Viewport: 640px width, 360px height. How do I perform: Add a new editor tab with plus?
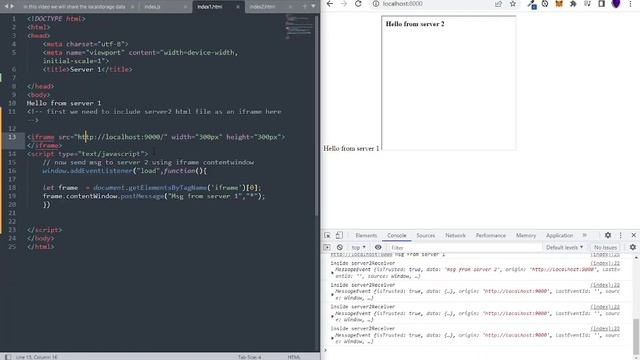[x=304, y=7]
